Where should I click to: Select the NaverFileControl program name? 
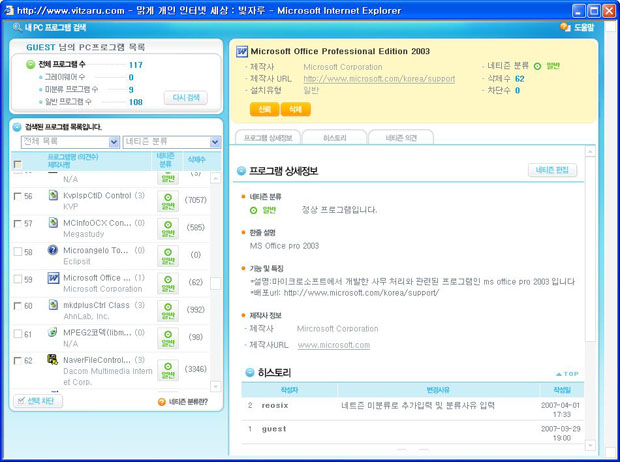pos(97,360)
